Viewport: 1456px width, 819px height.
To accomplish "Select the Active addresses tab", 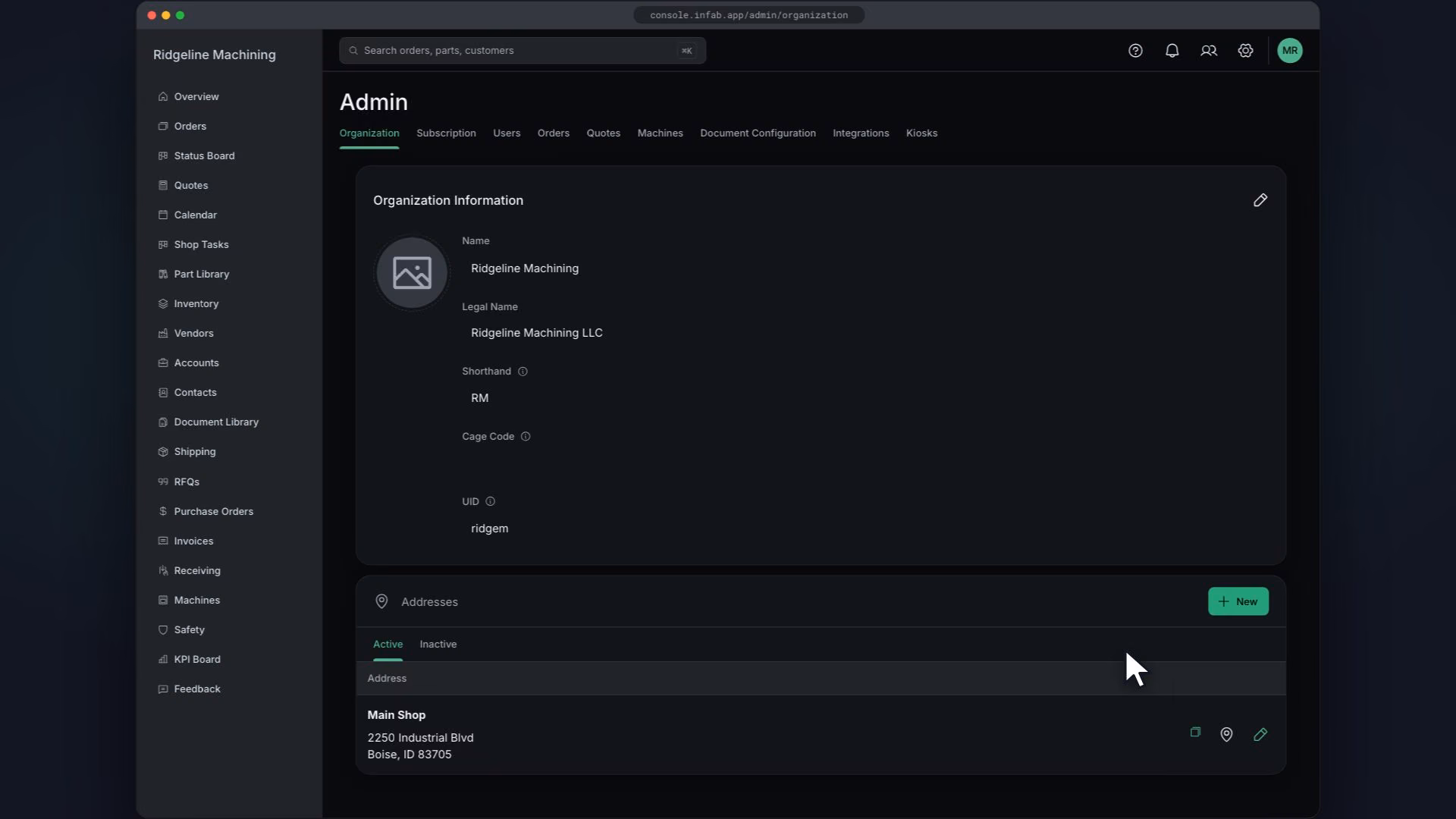I will 388,644.
